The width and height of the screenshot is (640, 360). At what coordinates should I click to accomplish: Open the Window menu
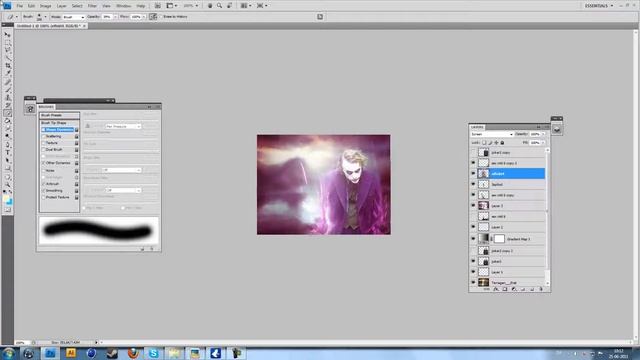[124, 6]
